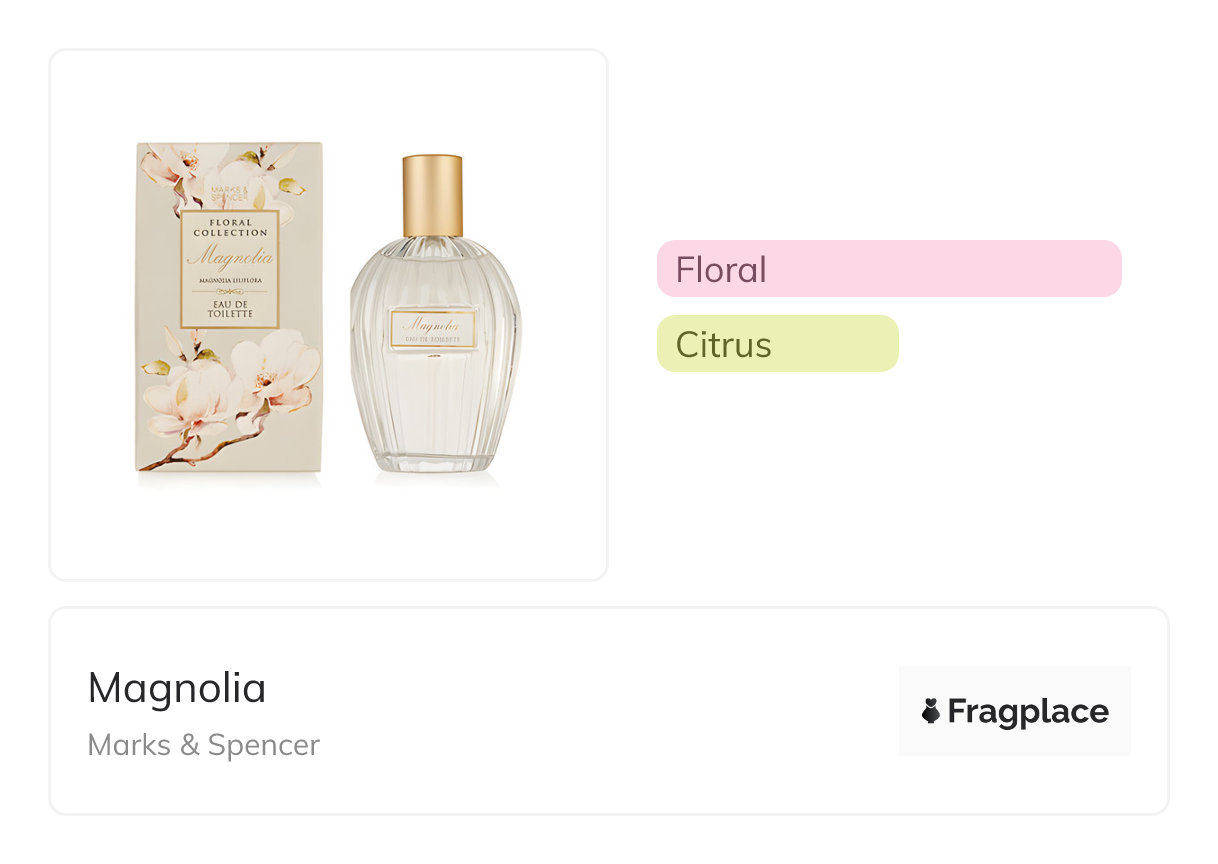Click the Floral Collection label on the box
The width and height of the screenshot is (1218, 864).
pyautogui.click(x=230, y=227)
